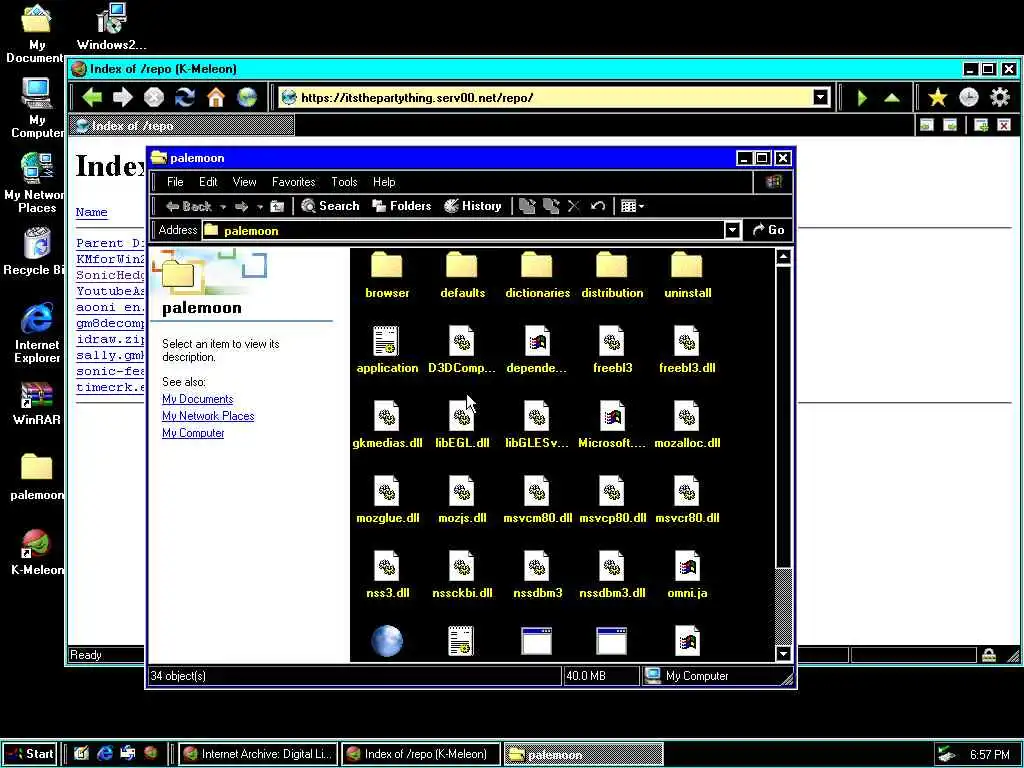The width and height of the screenshot is (1024, 768).
Task: Click the K-Meleon Go play arrow
Action: [862, 98]
